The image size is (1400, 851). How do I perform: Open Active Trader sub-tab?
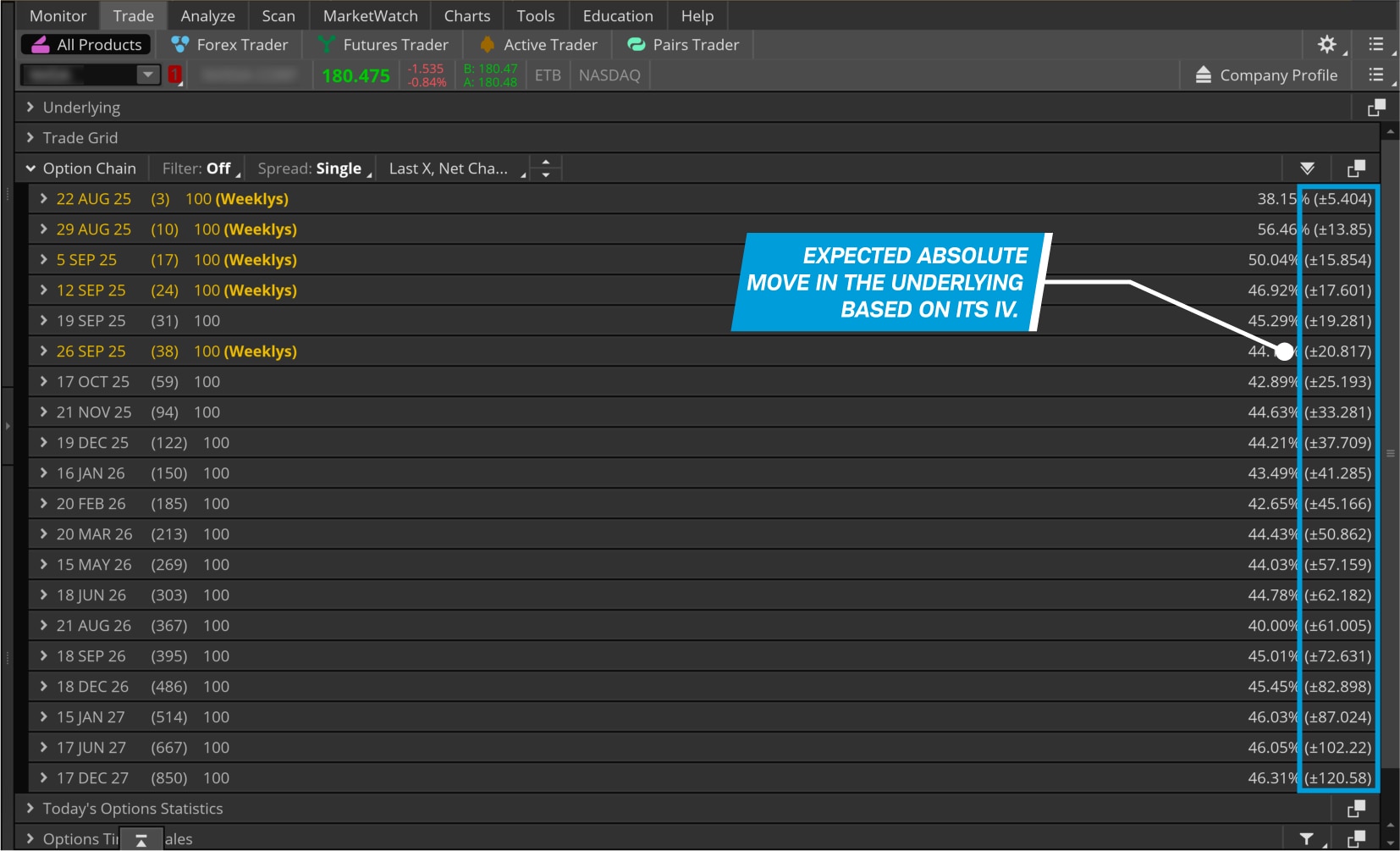pyautogui.click(x=538, y=45)
